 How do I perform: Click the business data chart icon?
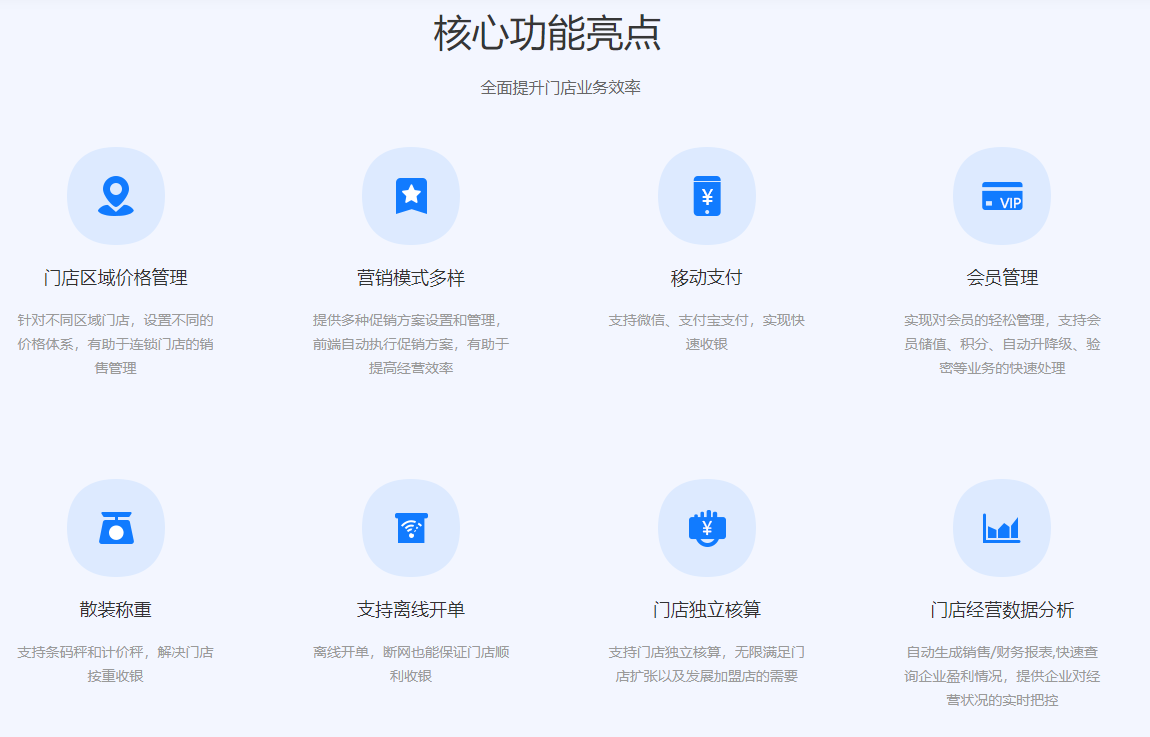pos(1002,528)
